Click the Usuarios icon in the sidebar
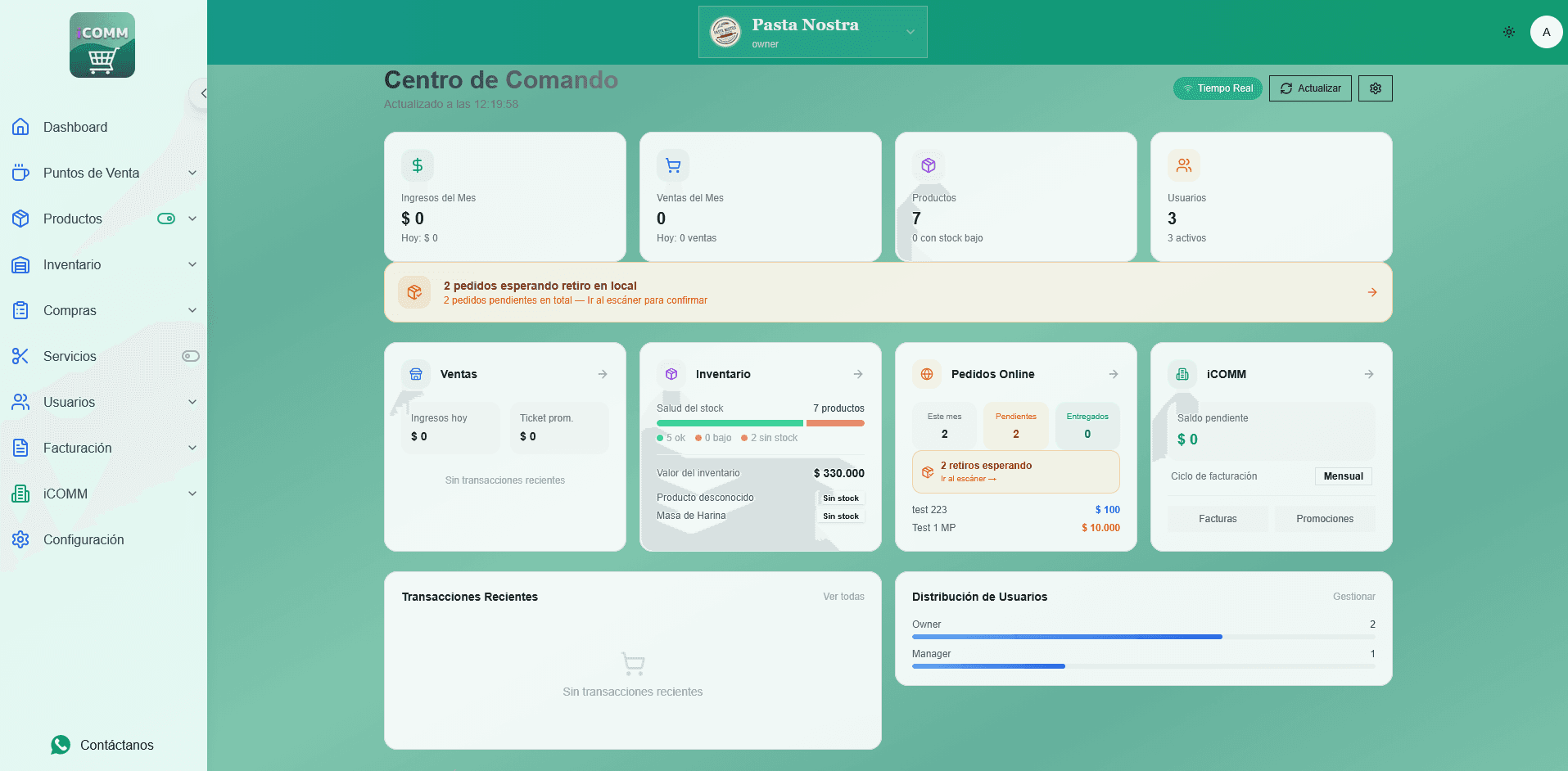1568x771 pixels. (20, 402)
